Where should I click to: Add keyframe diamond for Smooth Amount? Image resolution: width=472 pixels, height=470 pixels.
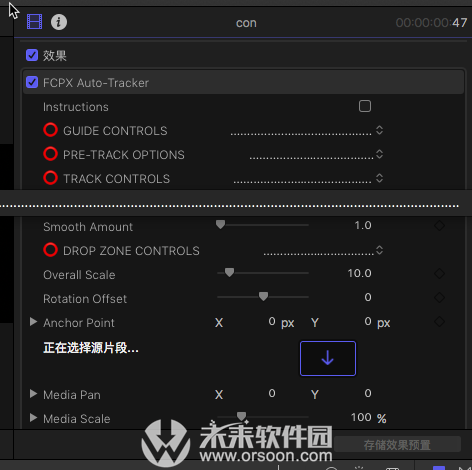click(x=439, y=226)
